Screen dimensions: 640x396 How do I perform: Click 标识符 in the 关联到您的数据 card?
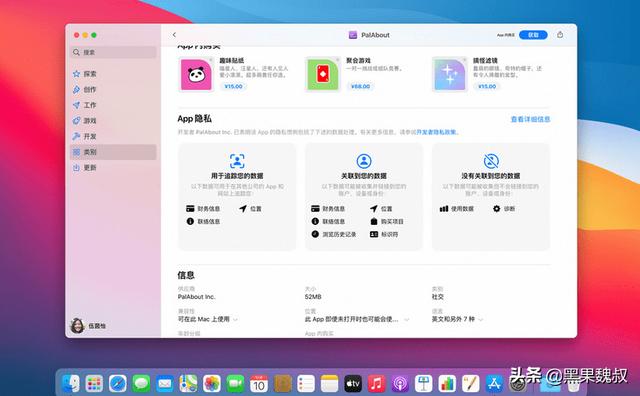[384, 234]
